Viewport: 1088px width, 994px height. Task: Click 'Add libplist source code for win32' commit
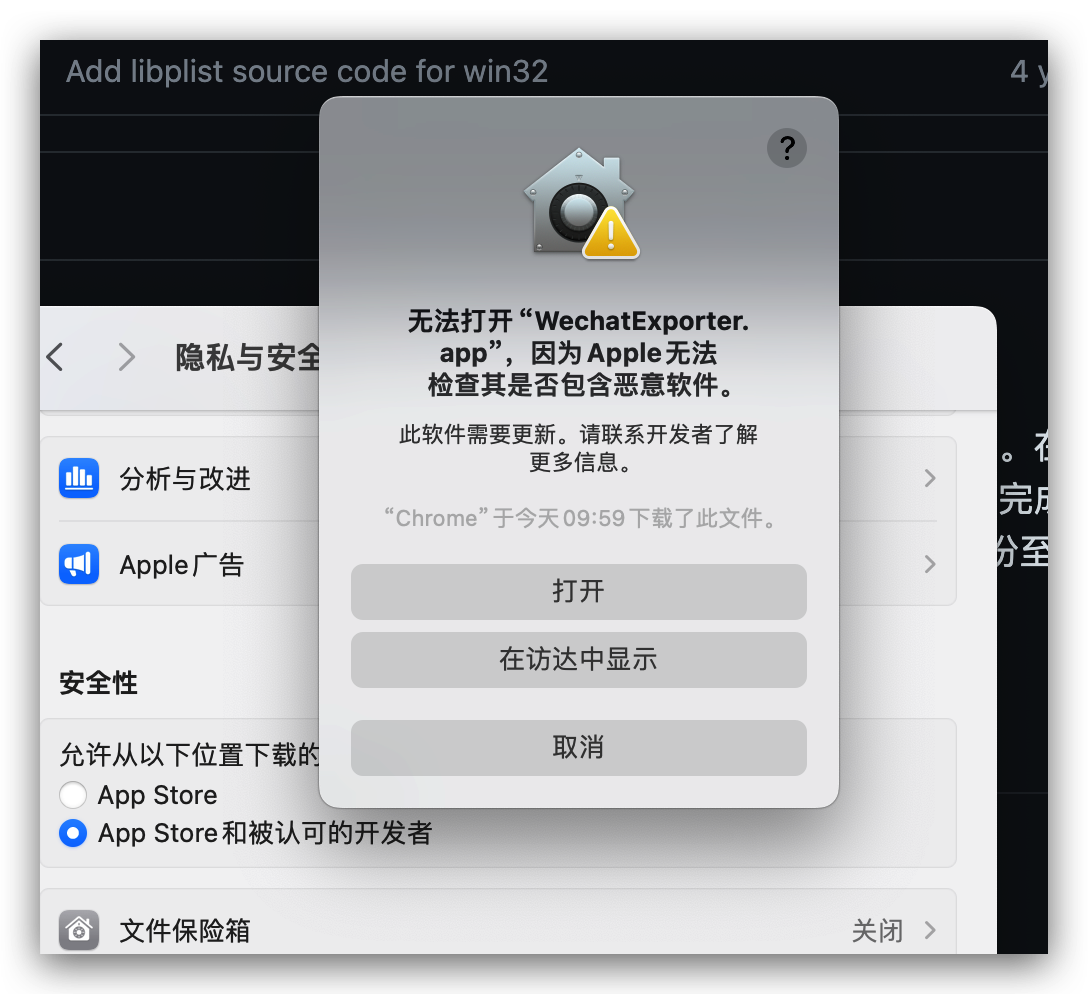[x=307, y=71]
